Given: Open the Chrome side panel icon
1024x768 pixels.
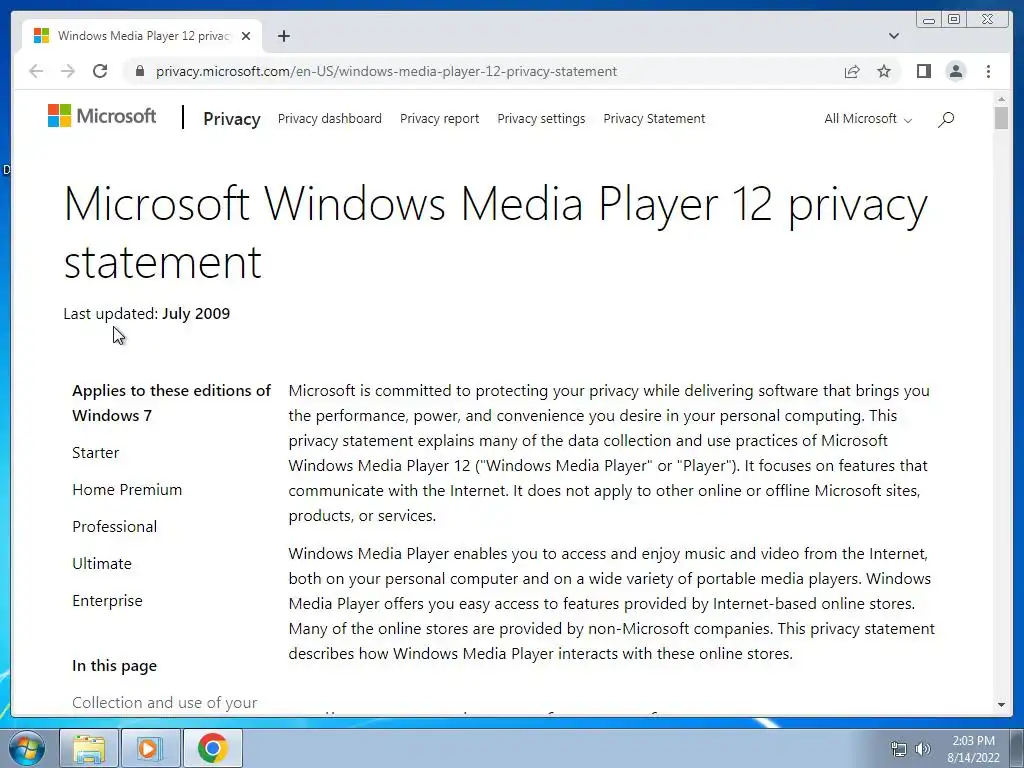Looking at the screenshot, I should [x=923, y=71].
